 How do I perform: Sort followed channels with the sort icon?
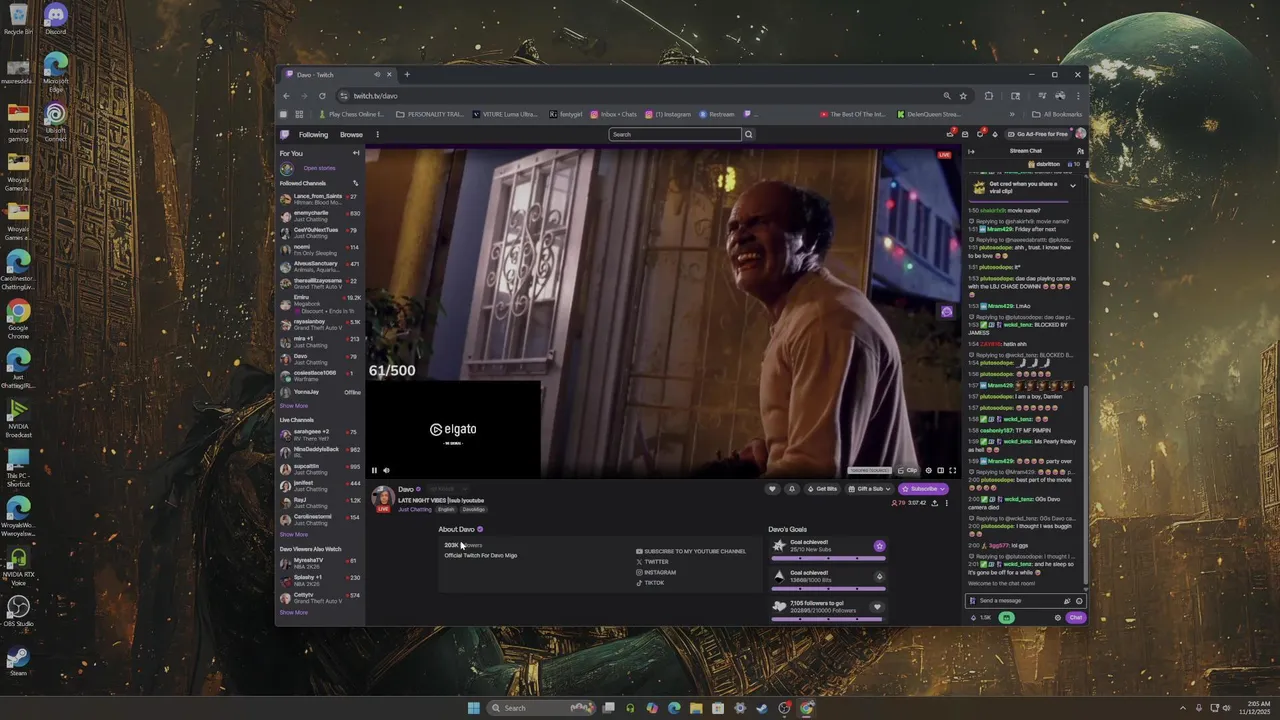[355, 183]
